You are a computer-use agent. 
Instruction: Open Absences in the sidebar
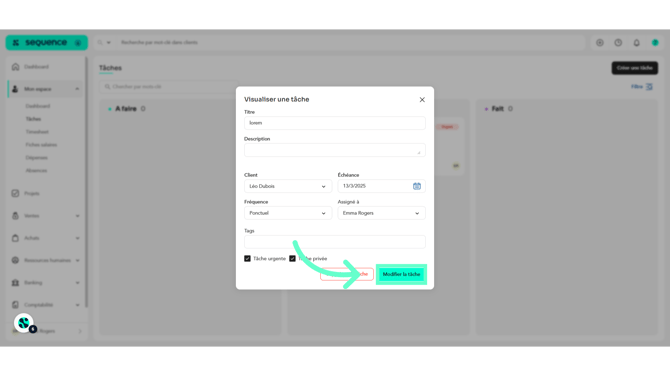pos(36,170)
